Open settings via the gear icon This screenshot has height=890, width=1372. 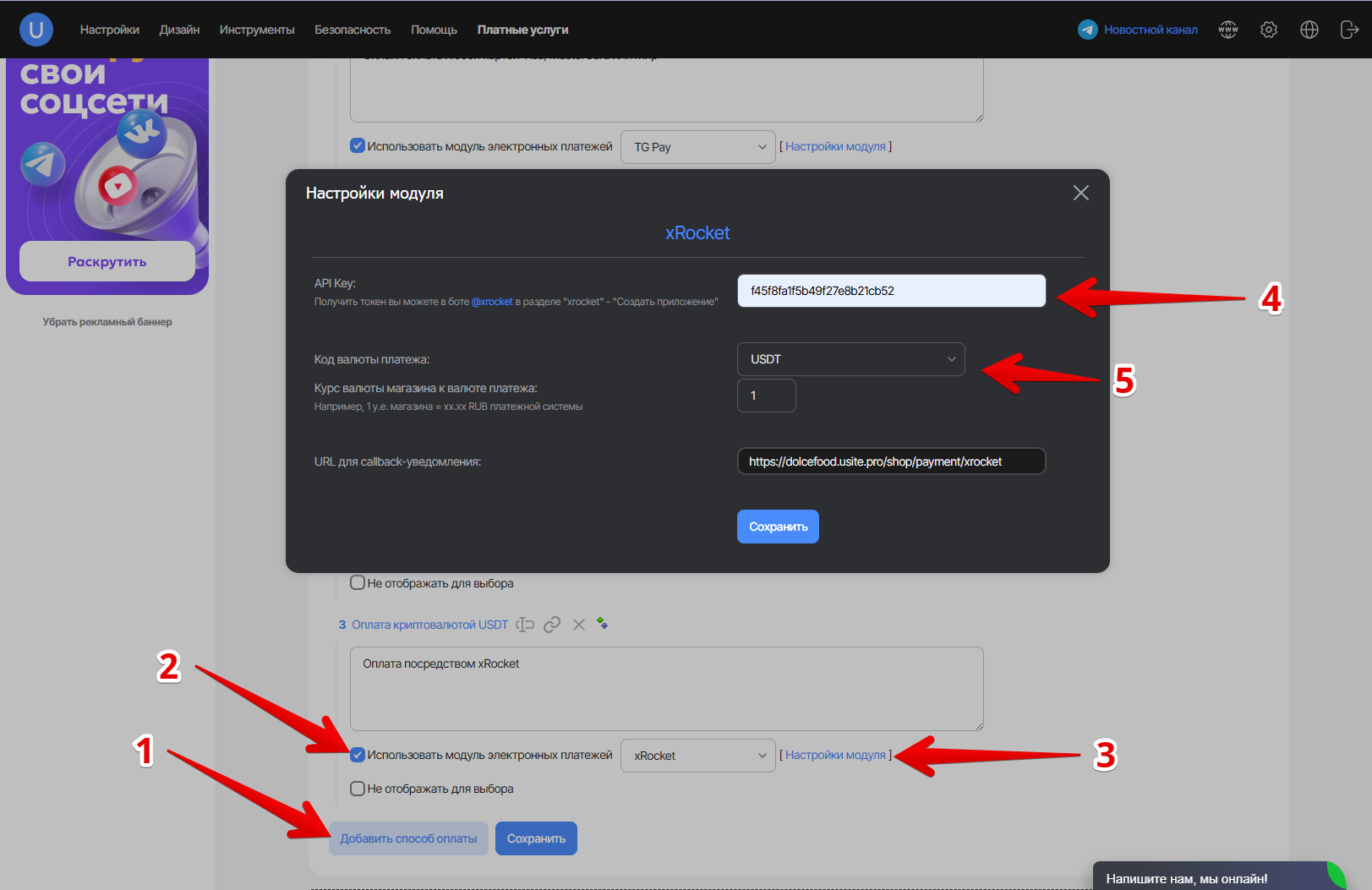(1268, 30)
